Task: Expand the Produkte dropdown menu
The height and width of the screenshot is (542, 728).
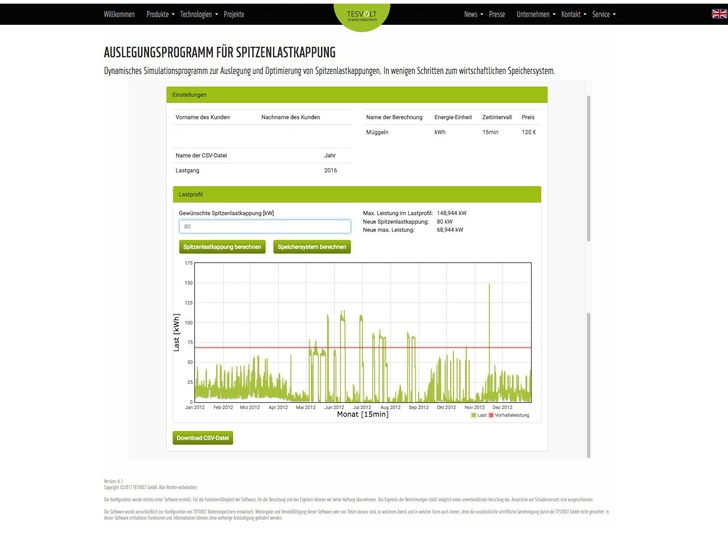Action: point(160,14)
